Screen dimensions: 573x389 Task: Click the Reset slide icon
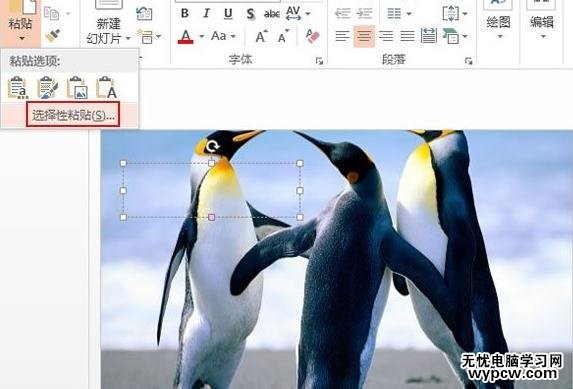(144, 14)
